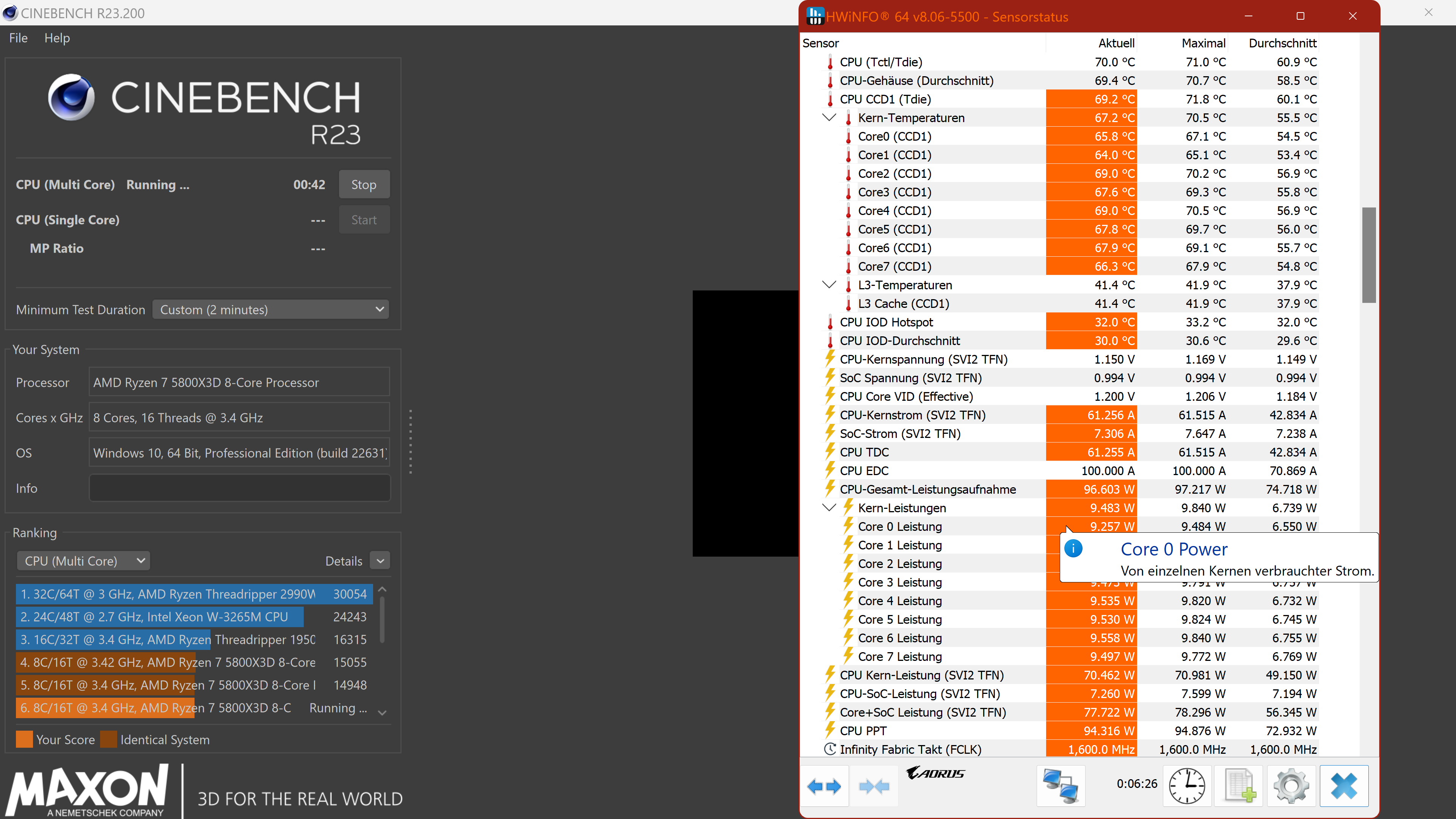
Task: Click thermometer icon of CPU IOD Hotspot row
Action: point(830,323)
